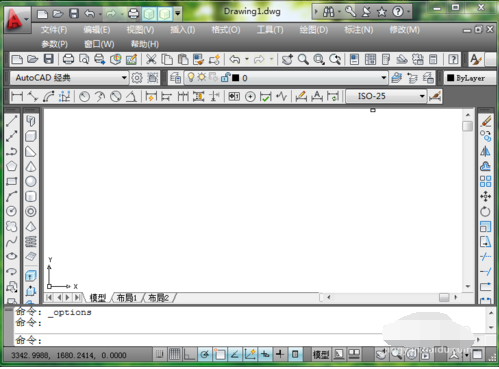This screenshot has width=499, height=369.
Task: Toggle Polar tracking in status bar
Action: [x=205, y=354]
